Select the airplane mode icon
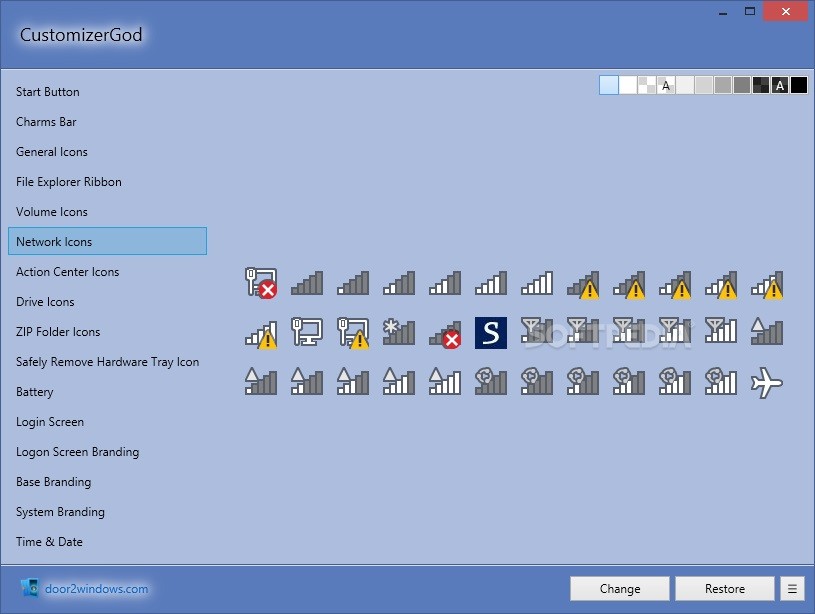Viewport: 815px width, 614px height. tap(766, 383)
